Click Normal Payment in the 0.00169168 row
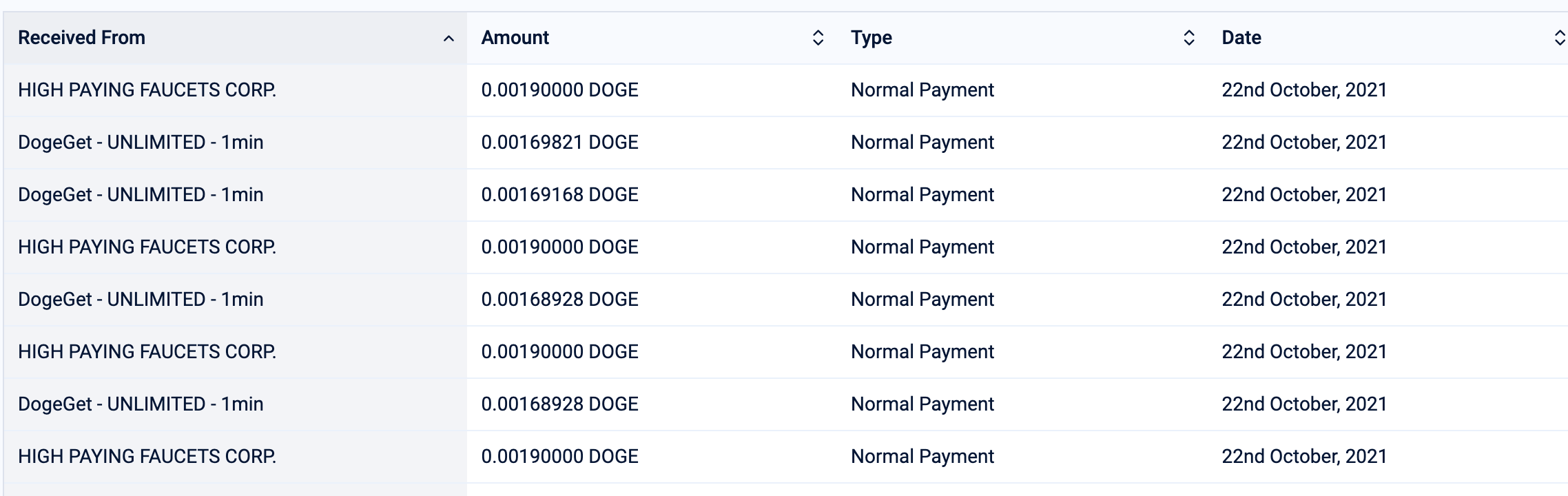The width and height of the screenshot is (1568, 496). pos(922,195)
